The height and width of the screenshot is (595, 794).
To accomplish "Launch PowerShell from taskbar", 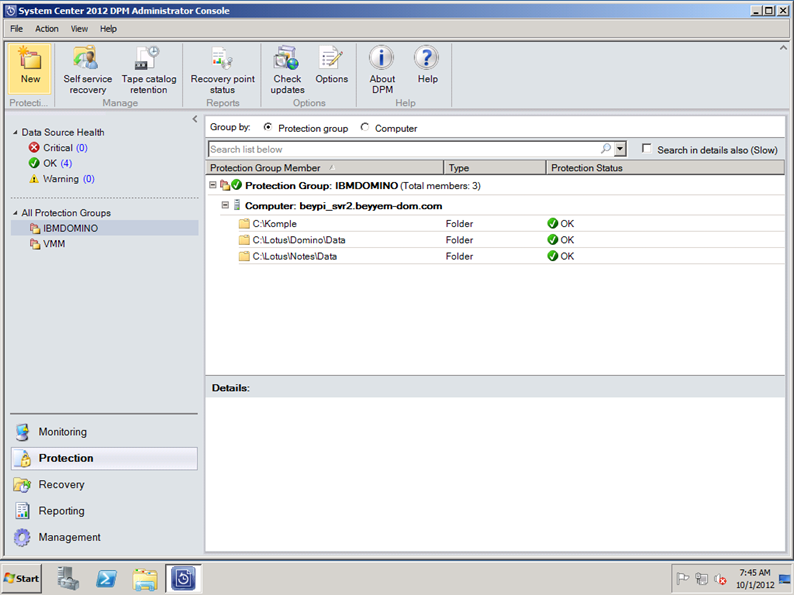I will coord(106,578).
